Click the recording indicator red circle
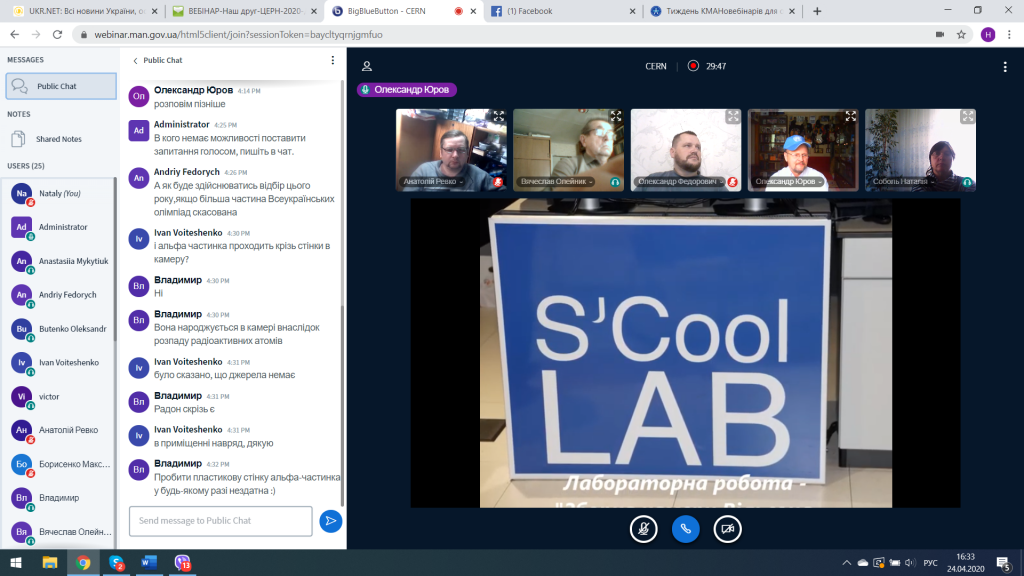Viewport: 1024px width, 576px height. [x=693, y=66]
